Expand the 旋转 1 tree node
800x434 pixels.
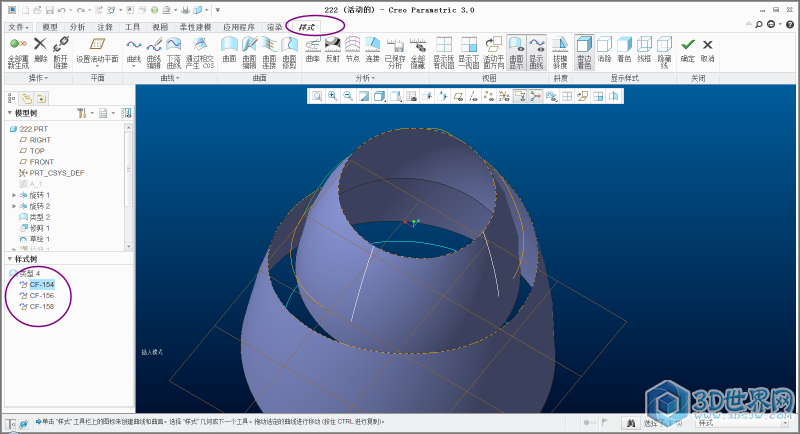pos(14,195)
